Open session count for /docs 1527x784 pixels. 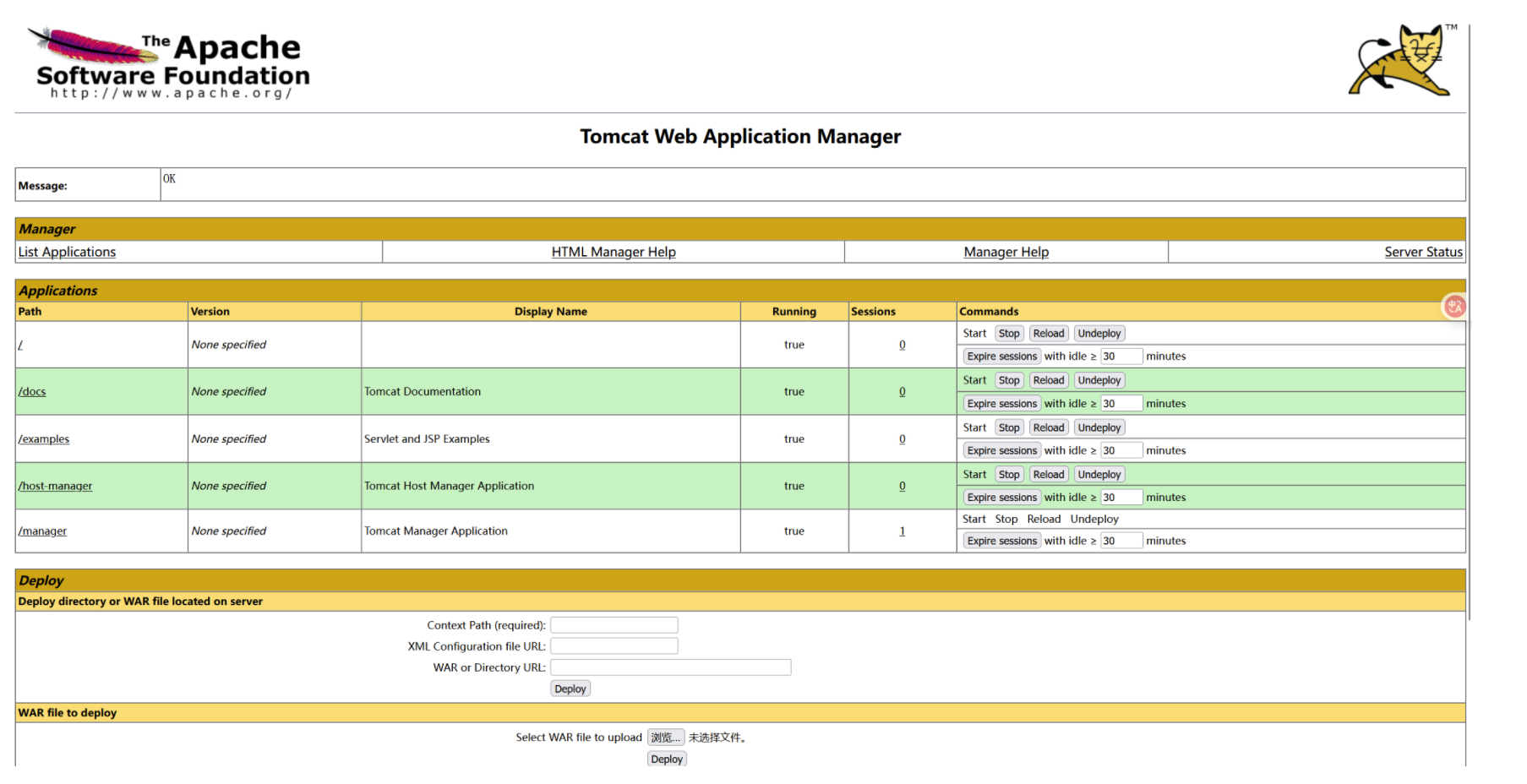click(902, 392)
